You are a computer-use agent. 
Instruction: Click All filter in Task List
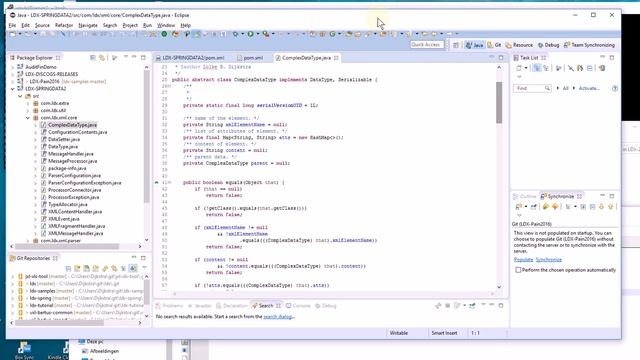[565, 88]
